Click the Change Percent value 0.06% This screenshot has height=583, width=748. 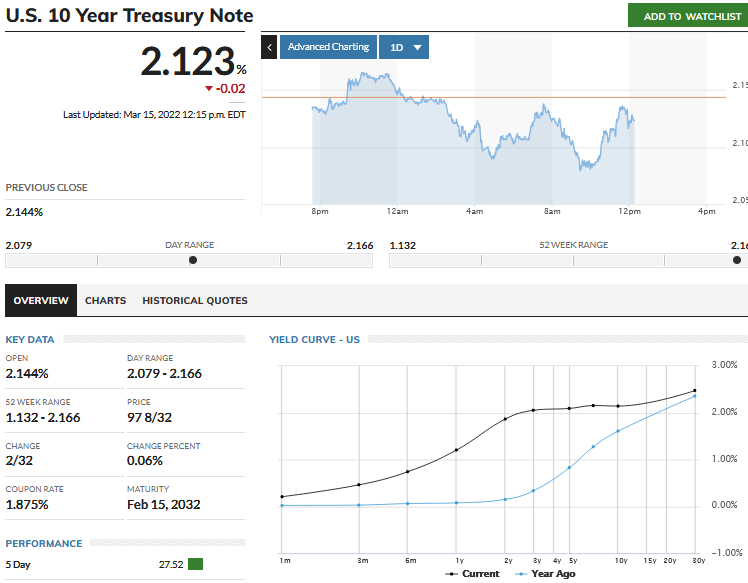[x=145, y=461]
